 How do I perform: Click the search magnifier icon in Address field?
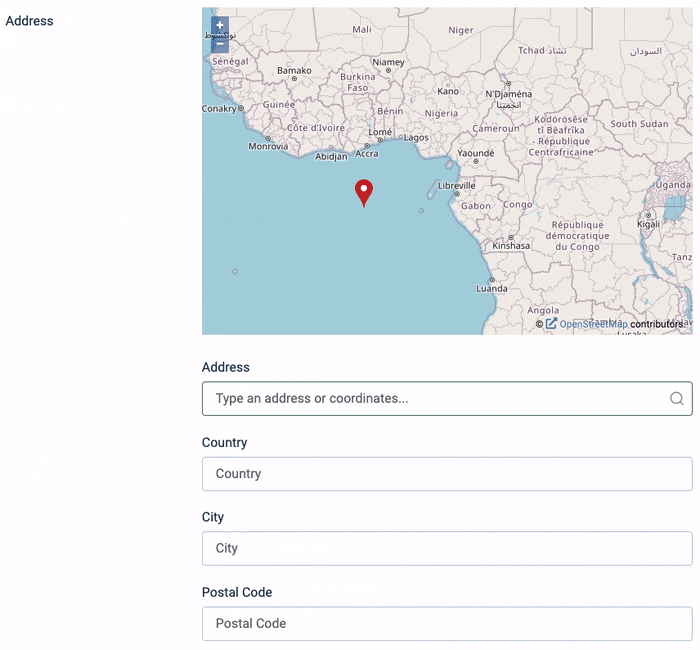(677, 398)
